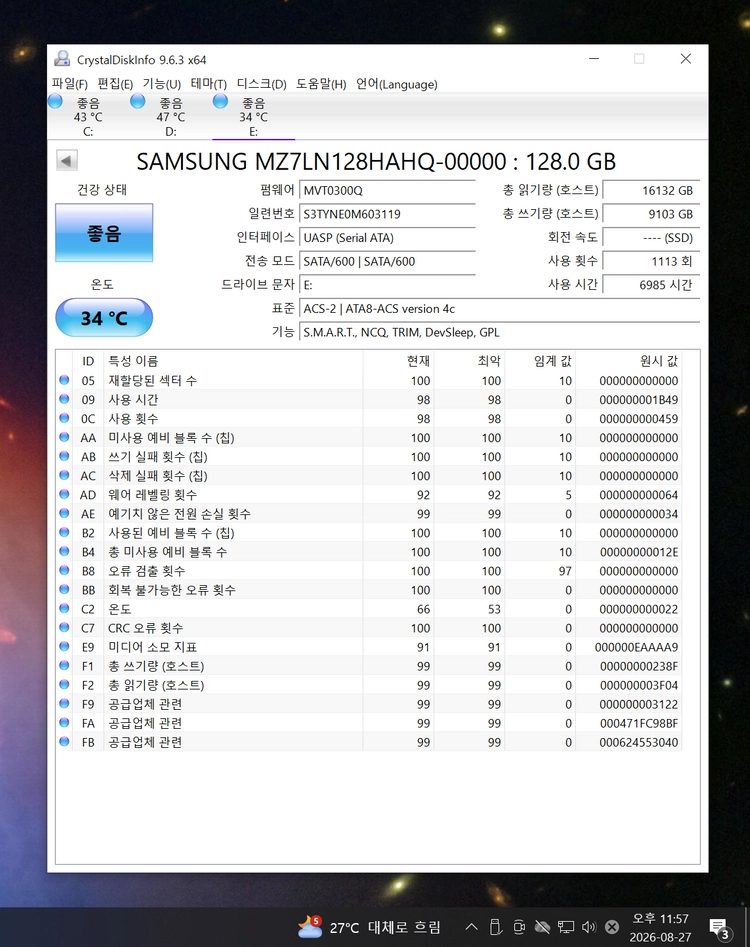The height and width of the screenshot is (947, 750).
Task: Click the 34 °C temperature button
Action: [104, 317]
